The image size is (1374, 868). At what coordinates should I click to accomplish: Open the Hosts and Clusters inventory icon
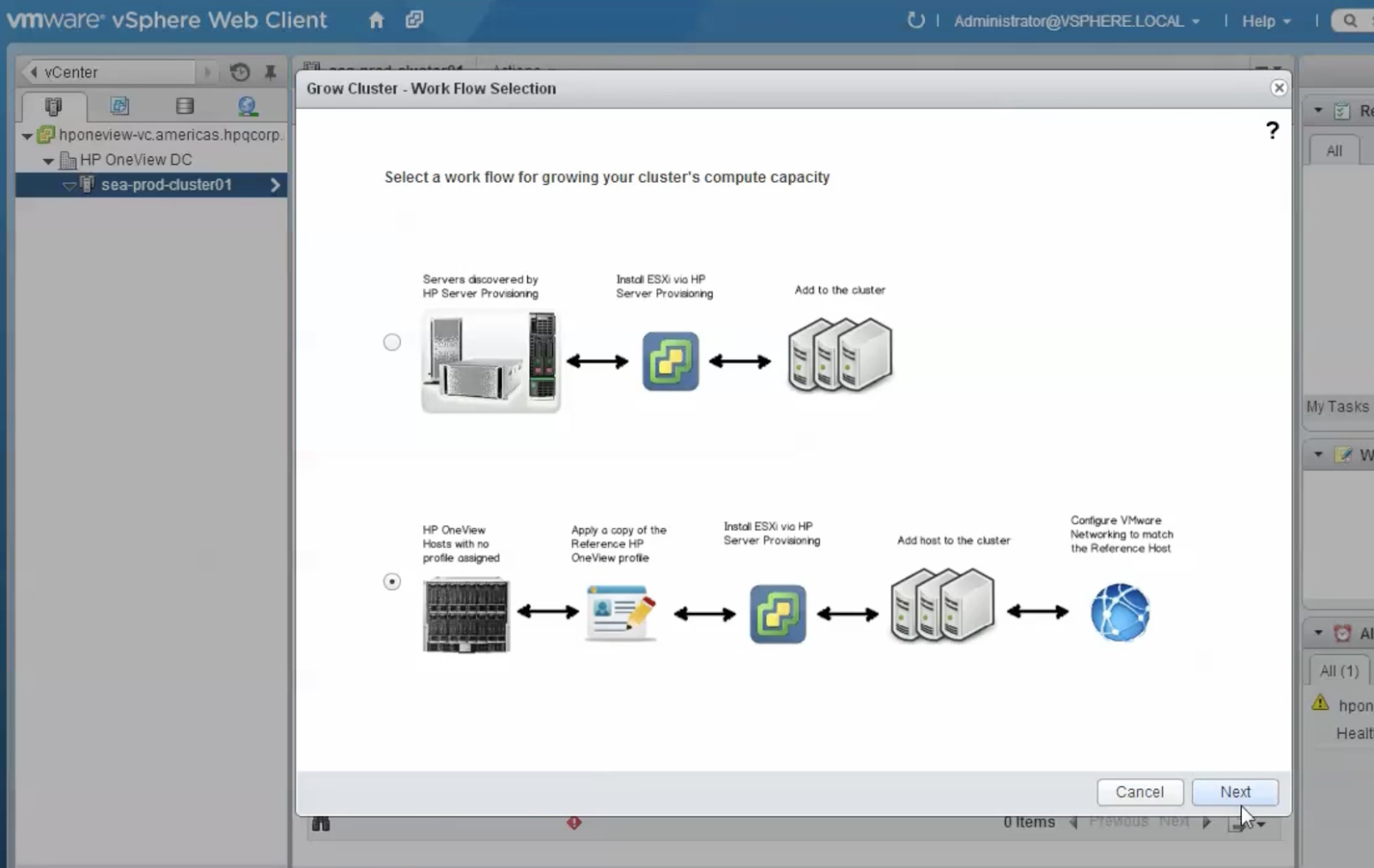pos(54,106)
